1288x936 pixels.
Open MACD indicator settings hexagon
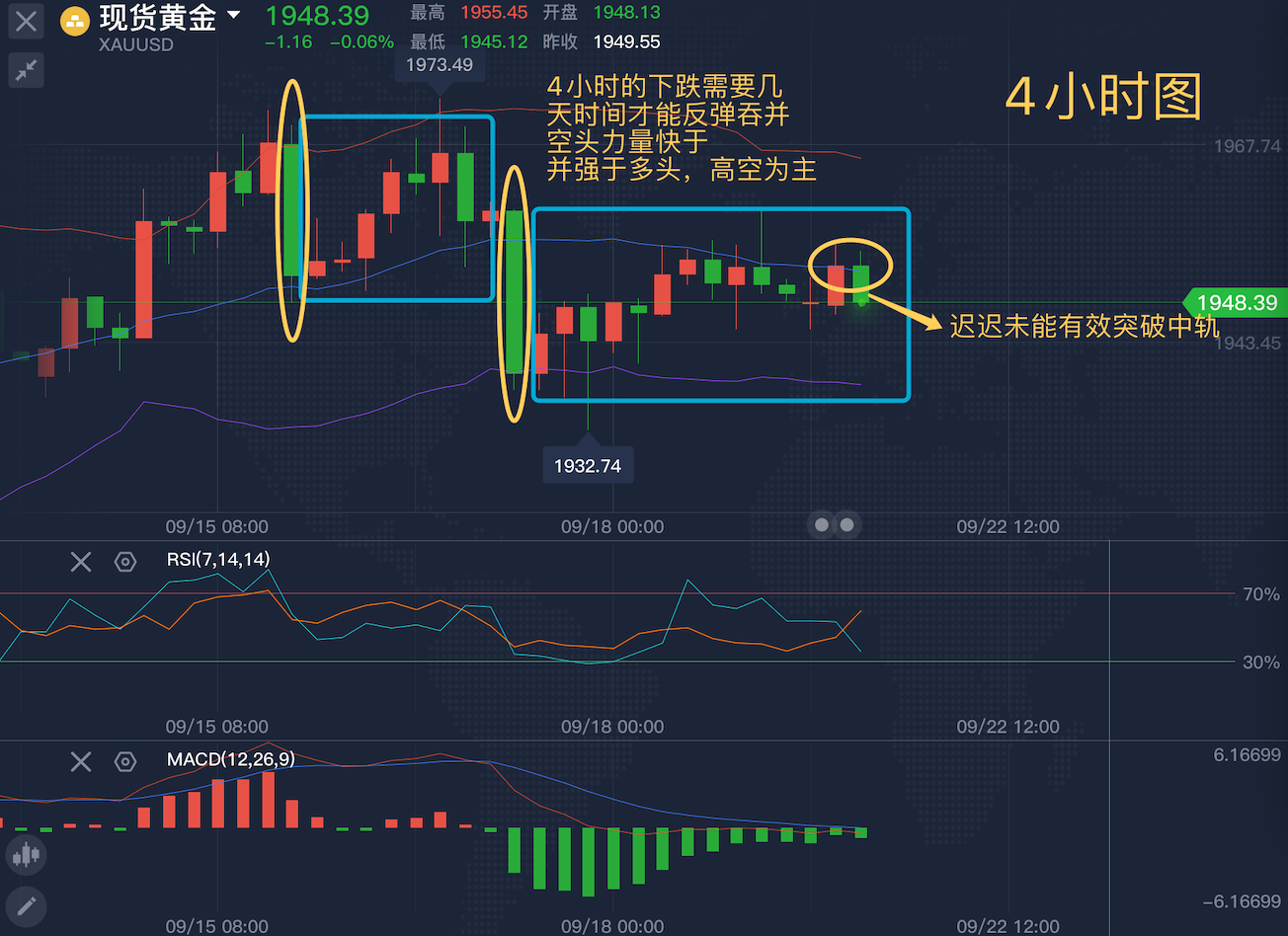[x=125, y=761]
